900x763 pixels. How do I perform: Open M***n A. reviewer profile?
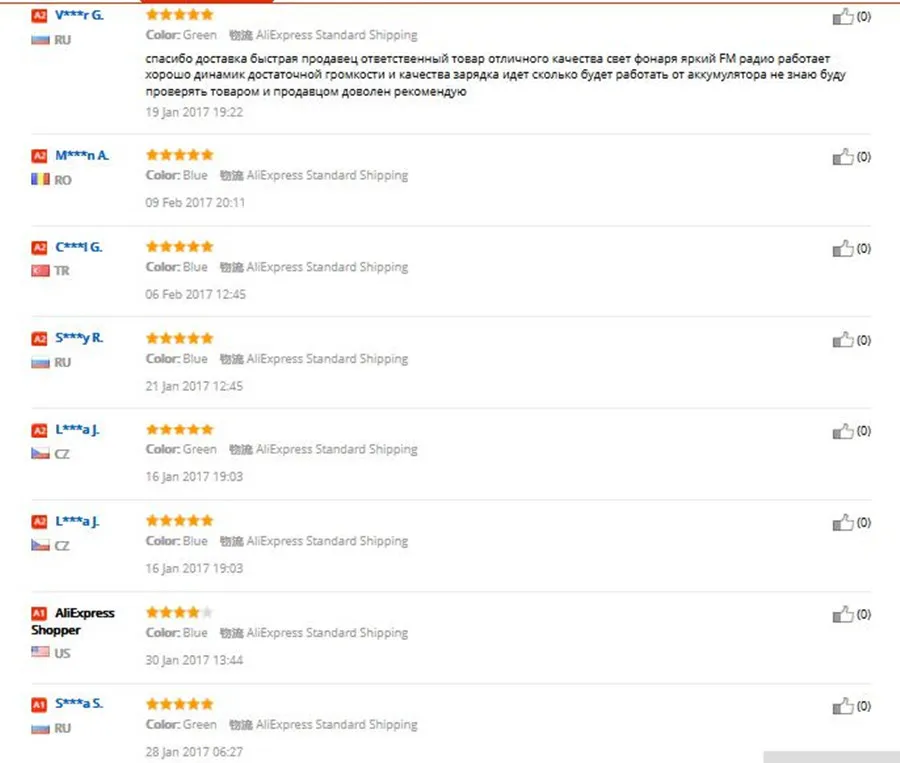[x=82, y=156]
